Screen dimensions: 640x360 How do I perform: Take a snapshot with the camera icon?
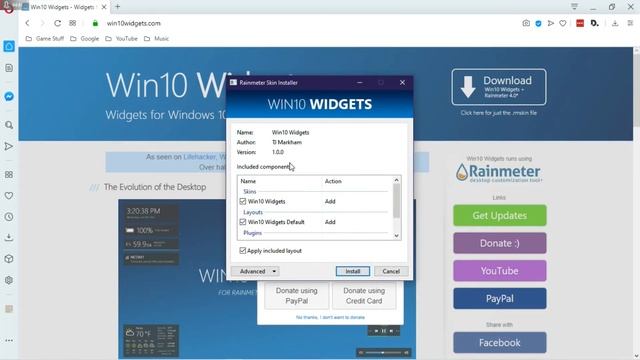pyautogui.click(x=526, y=23)
